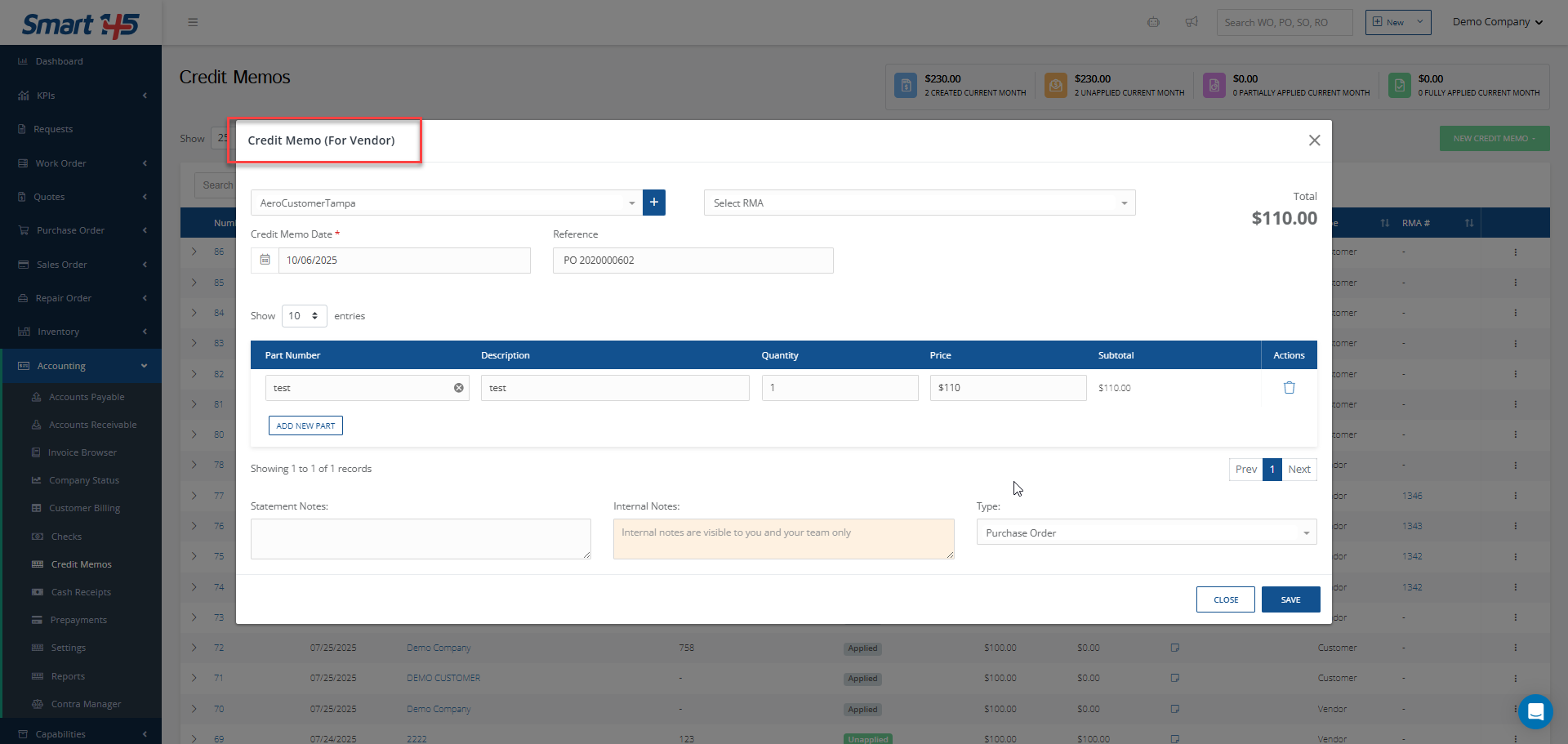Close the Credit Memo dialog with X
Viewport: 1568px width, 744px height.
[1314, 140]
